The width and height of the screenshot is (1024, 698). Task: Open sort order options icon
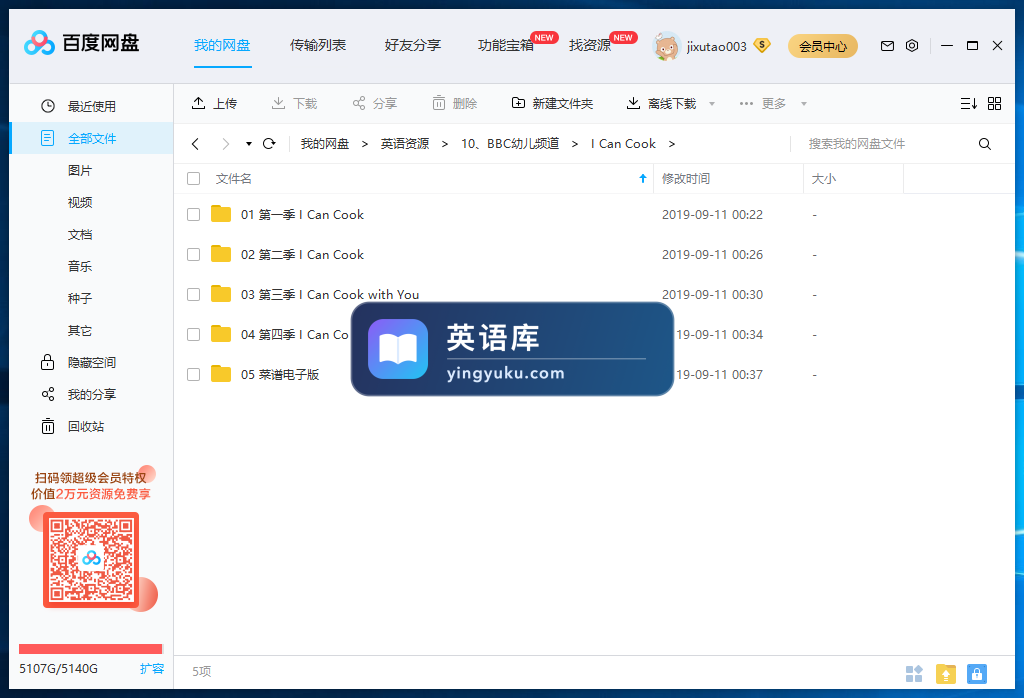tap(968, 103)
